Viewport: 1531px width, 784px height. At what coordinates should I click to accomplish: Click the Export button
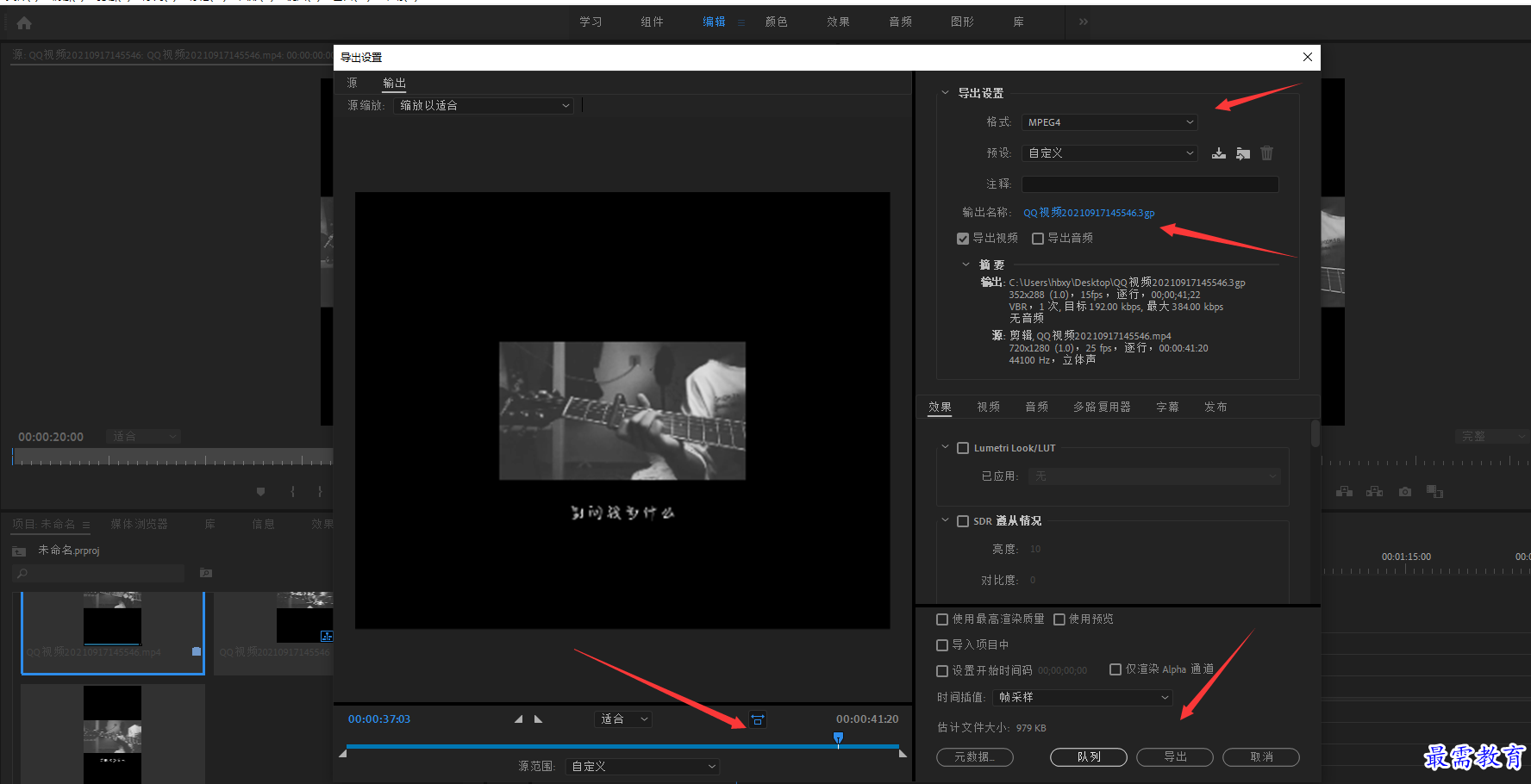(1175, 757)
